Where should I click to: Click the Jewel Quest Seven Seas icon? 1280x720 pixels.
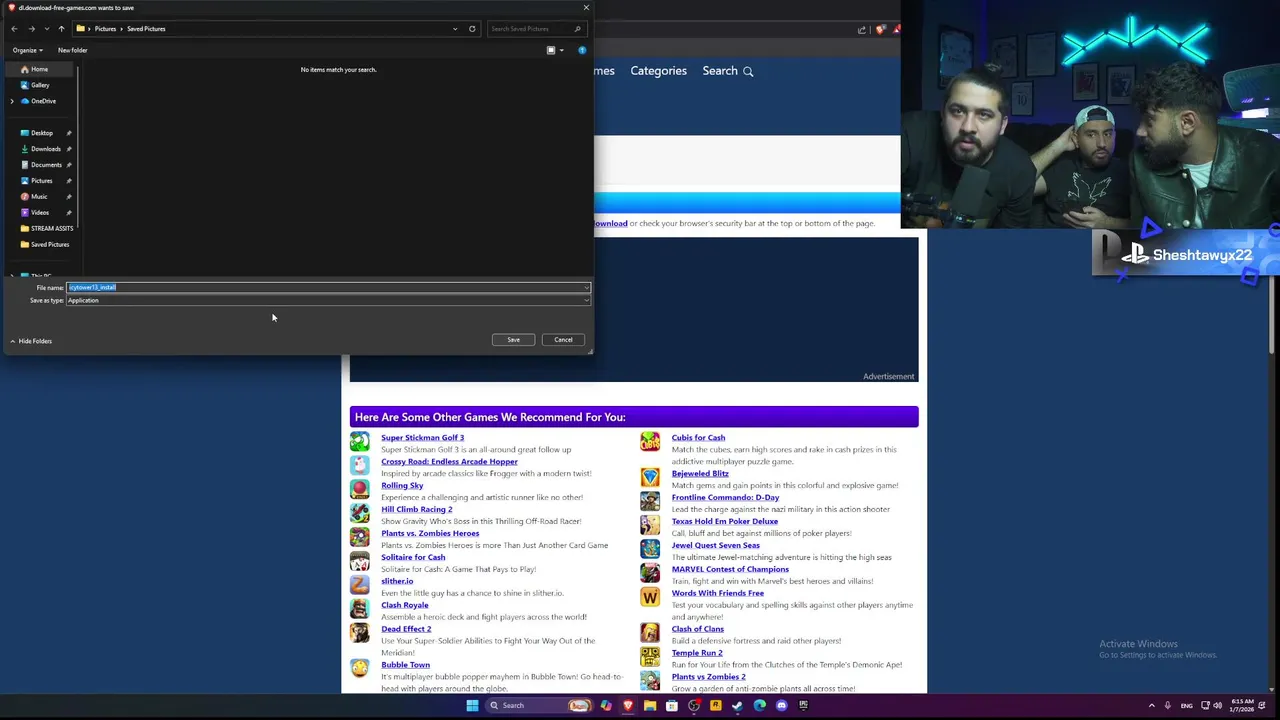650,549
